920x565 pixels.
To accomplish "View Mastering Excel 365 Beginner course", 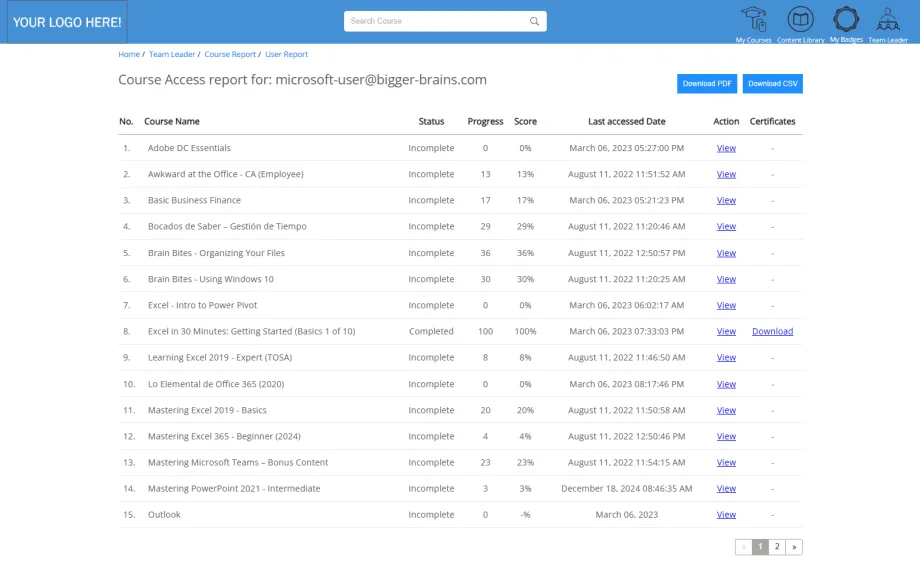I will click(726, 437).
